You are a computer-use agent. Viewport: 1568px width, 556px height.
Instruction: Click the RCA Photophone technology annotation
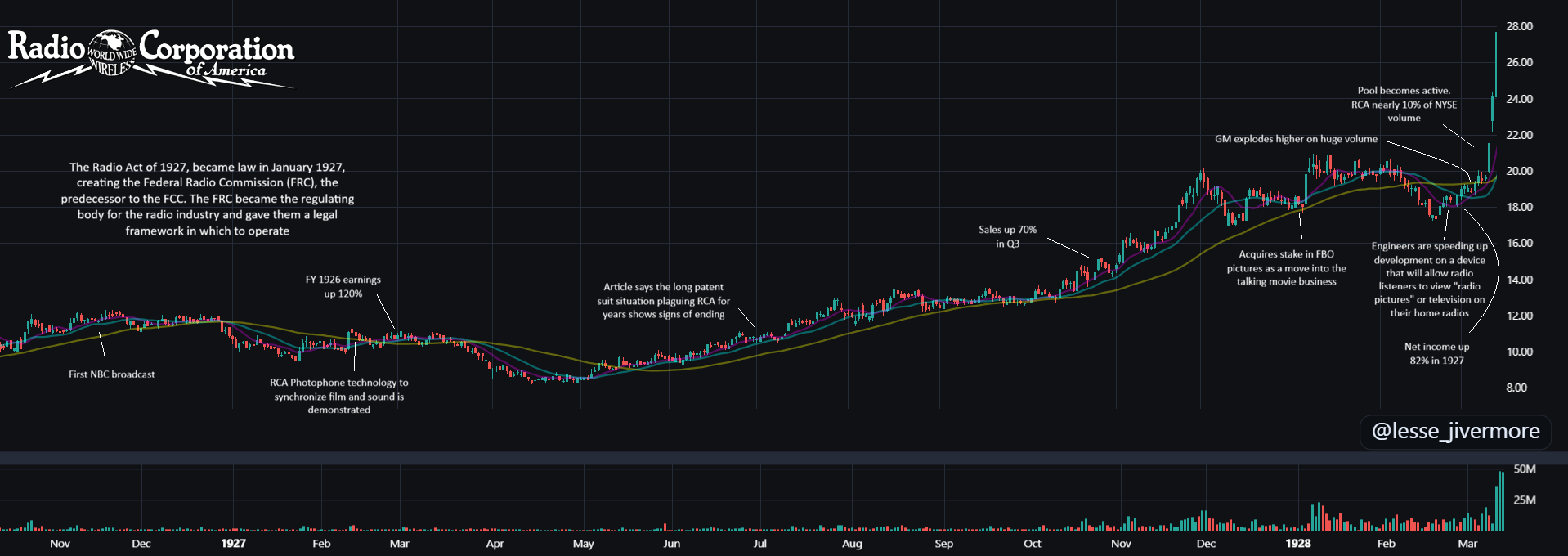pos(339,396)
